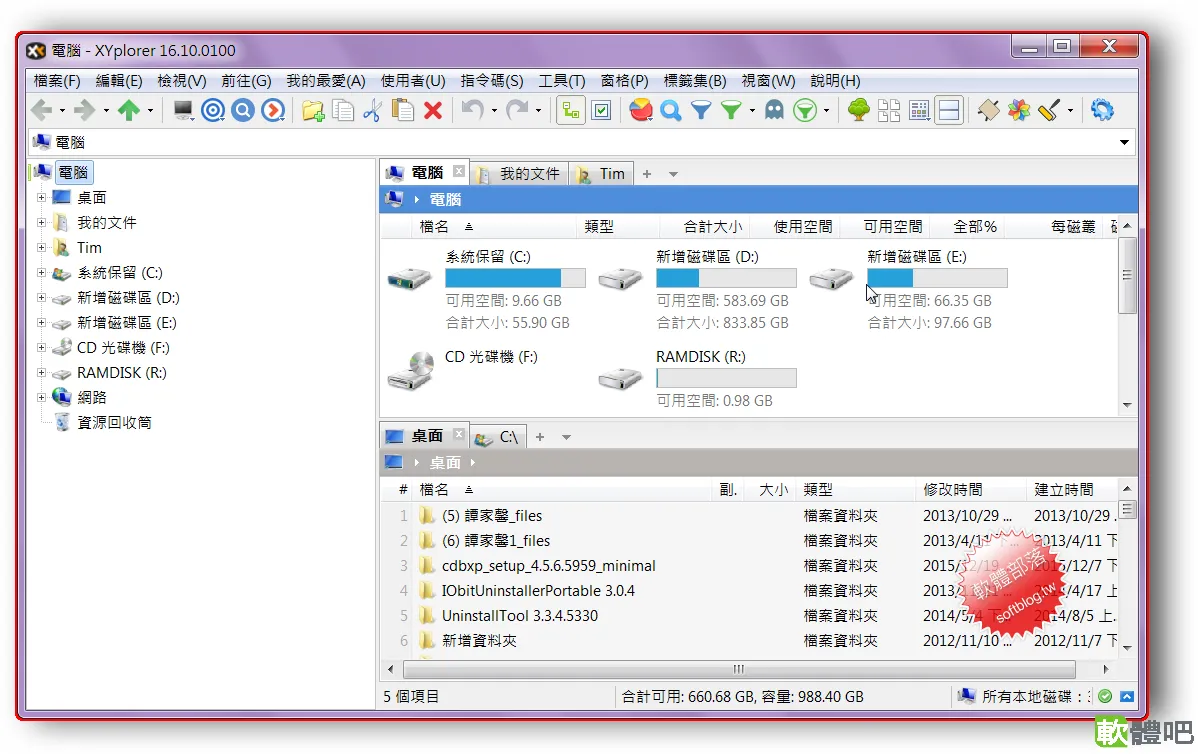Open the Forward button history dropdown arrow
This screenshot has width=1198, height=754.
pos(106,111)
